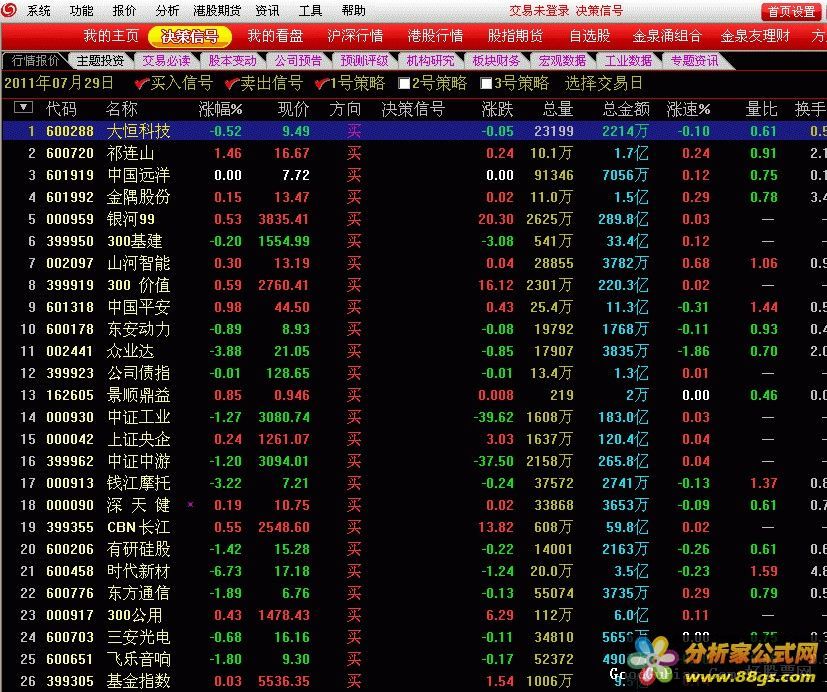Screen dimensions: 827x692
Task: Select stock row 中国平安
Action: [414, 307]
